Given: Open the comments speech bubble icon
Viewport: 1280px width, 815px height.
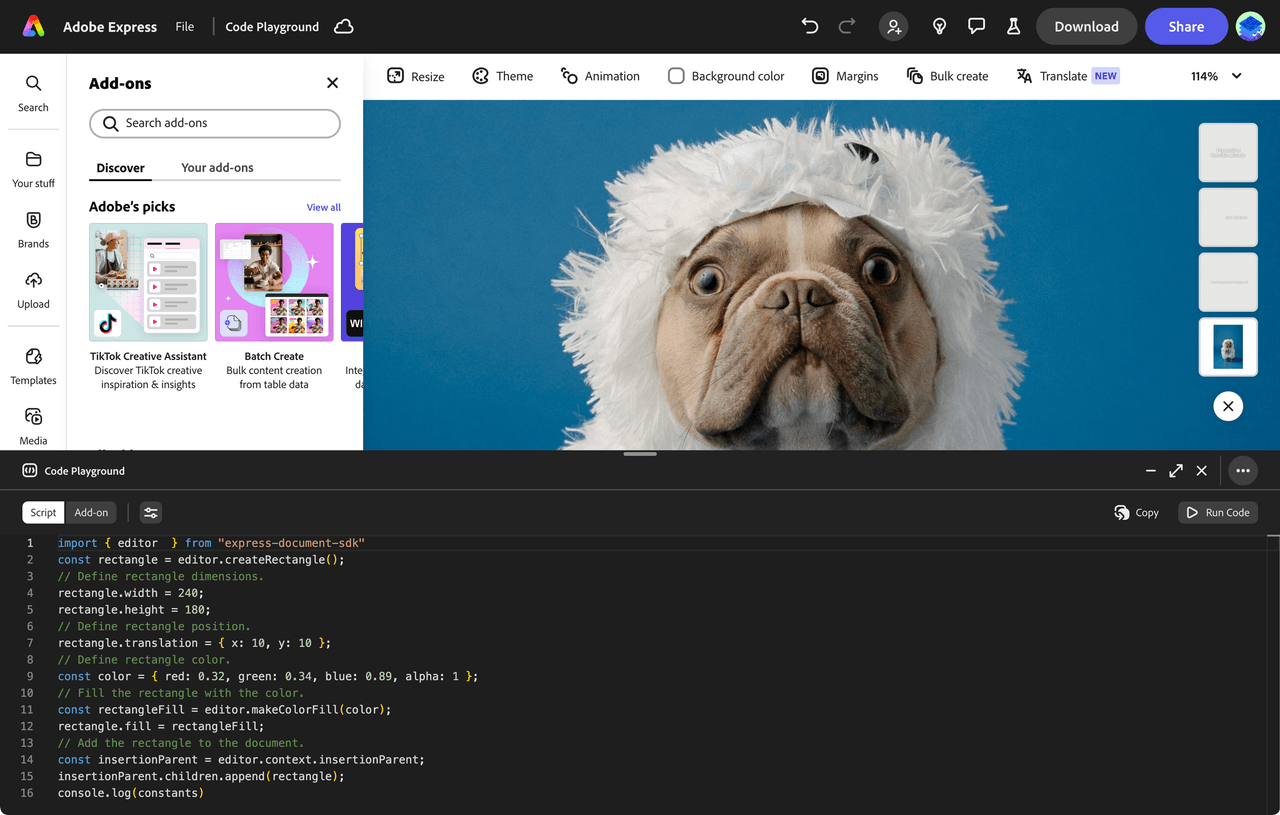Looking at the screenshot, I should (x=977, y=27).
